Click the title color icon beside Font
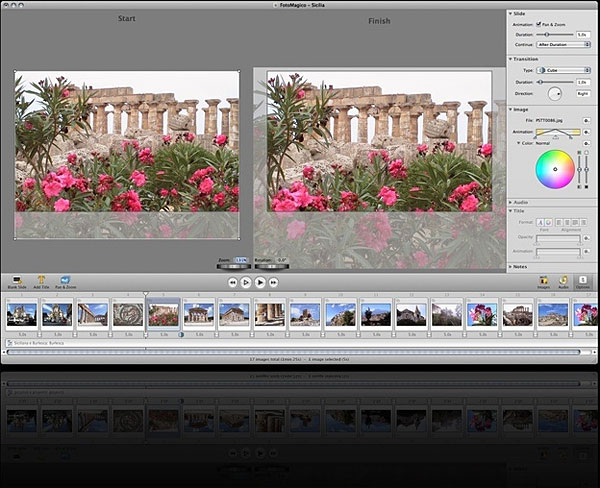Screen dimensions: 600x488 (x=548, y=222)
